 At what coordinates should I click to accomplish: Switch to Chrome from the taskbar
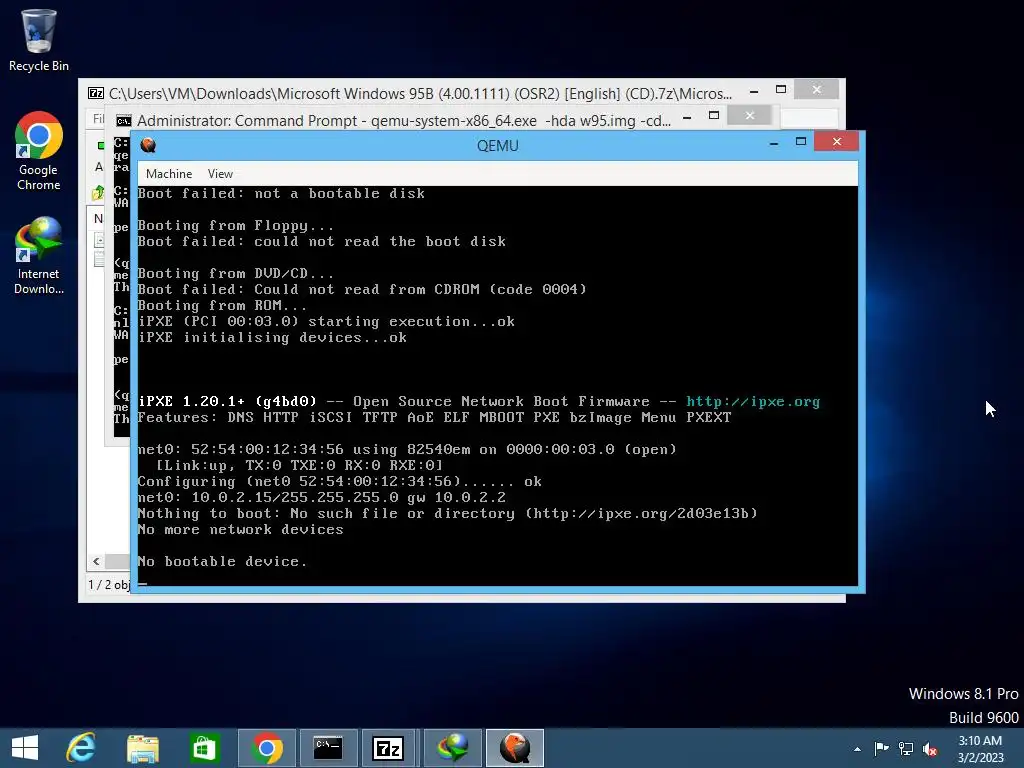pyautogui.click(x=266, y=748)
